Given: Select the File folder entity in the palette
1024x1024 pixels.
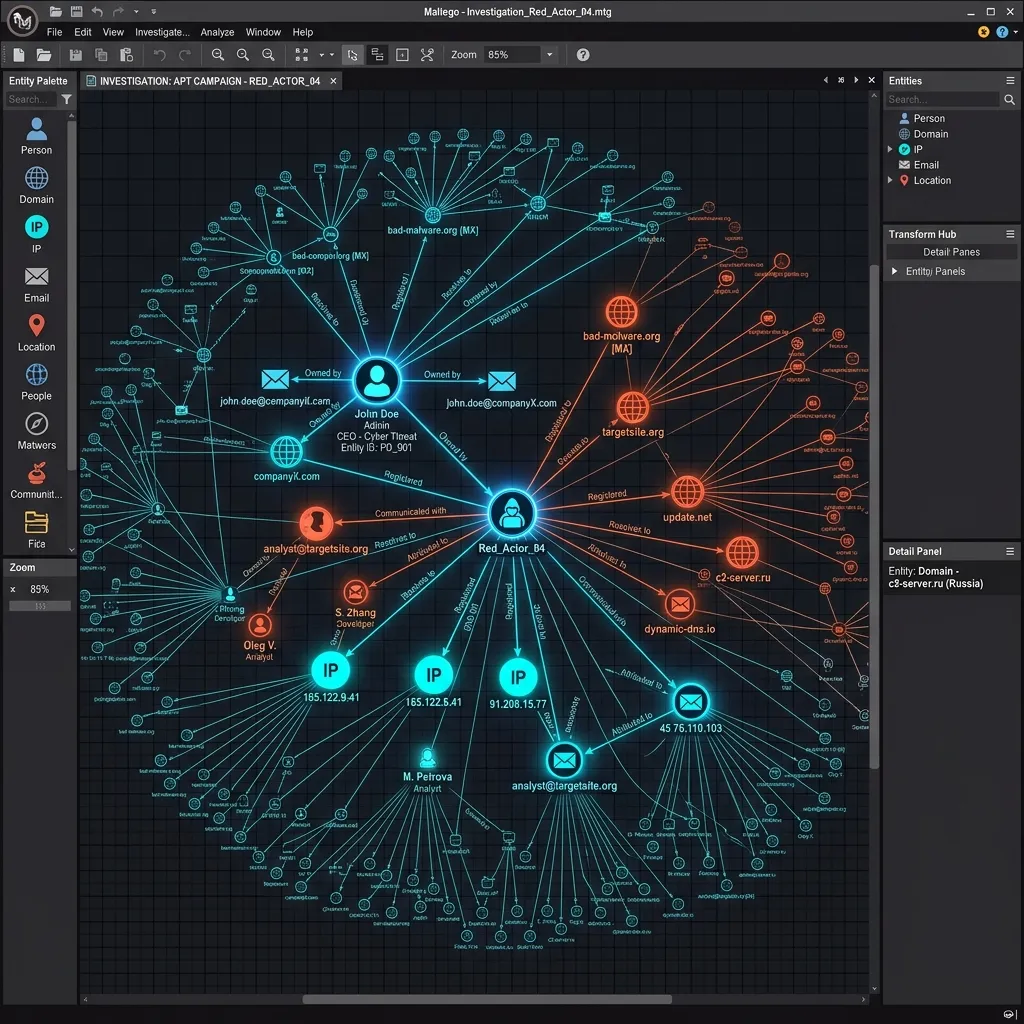Looking at the screenshot, I should [x=37, y=530].
